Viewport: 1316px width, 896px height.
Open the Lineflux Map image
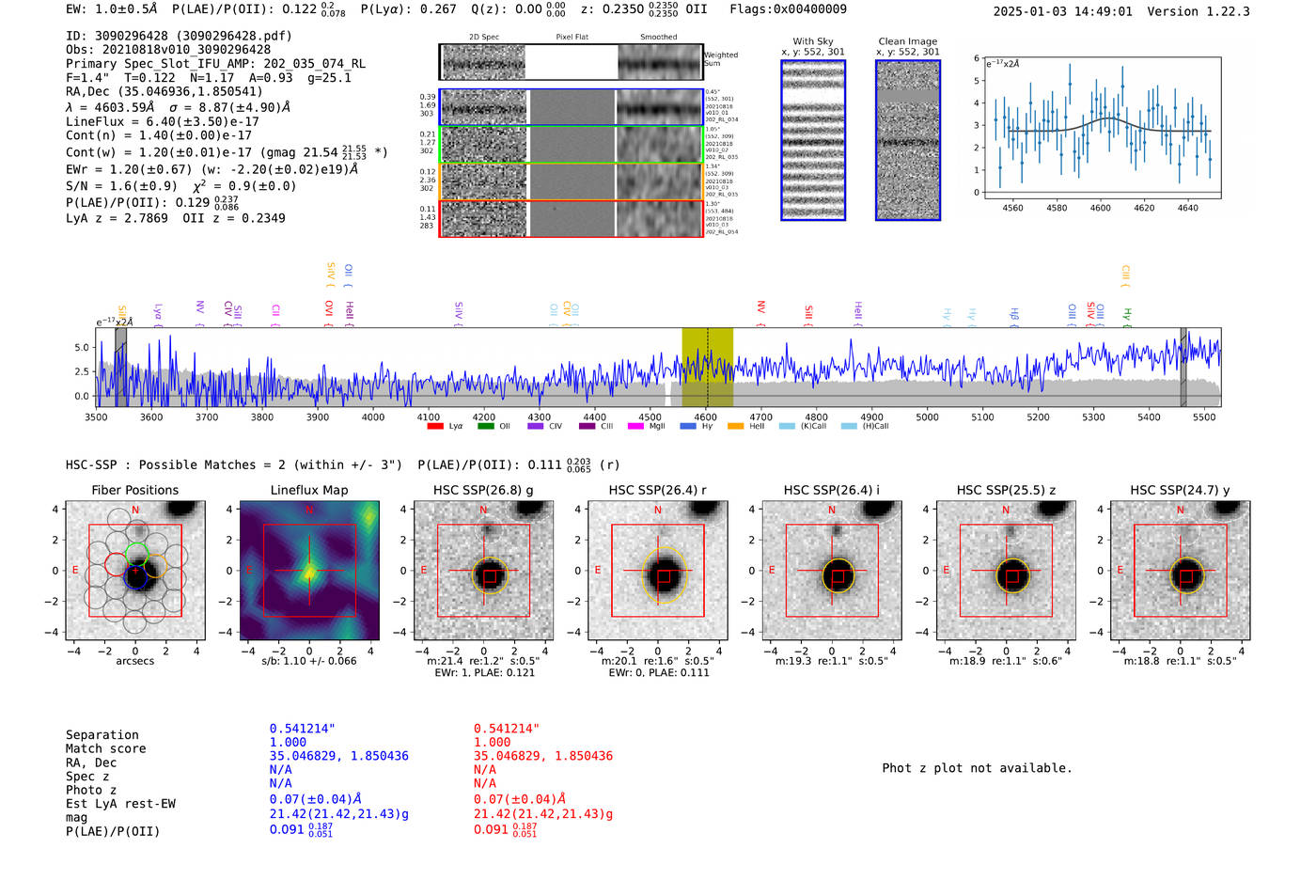(x=309, y=570)
